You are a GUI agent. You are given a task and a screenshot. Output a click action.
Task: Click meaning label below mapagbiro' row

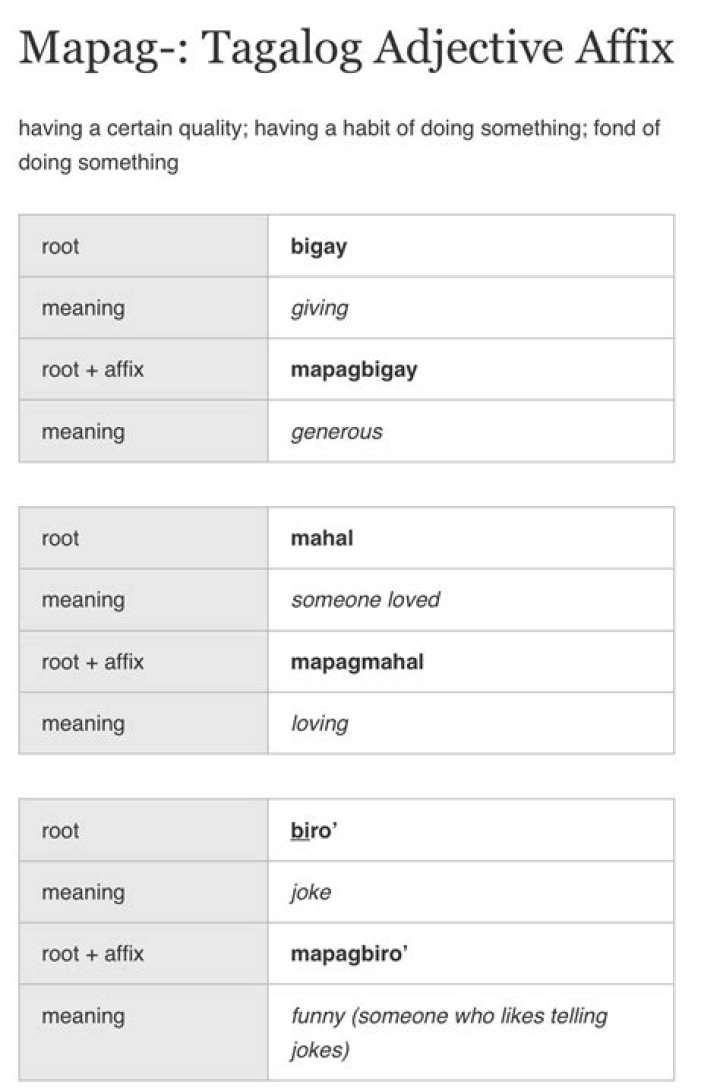click(x=83, y=1017)
